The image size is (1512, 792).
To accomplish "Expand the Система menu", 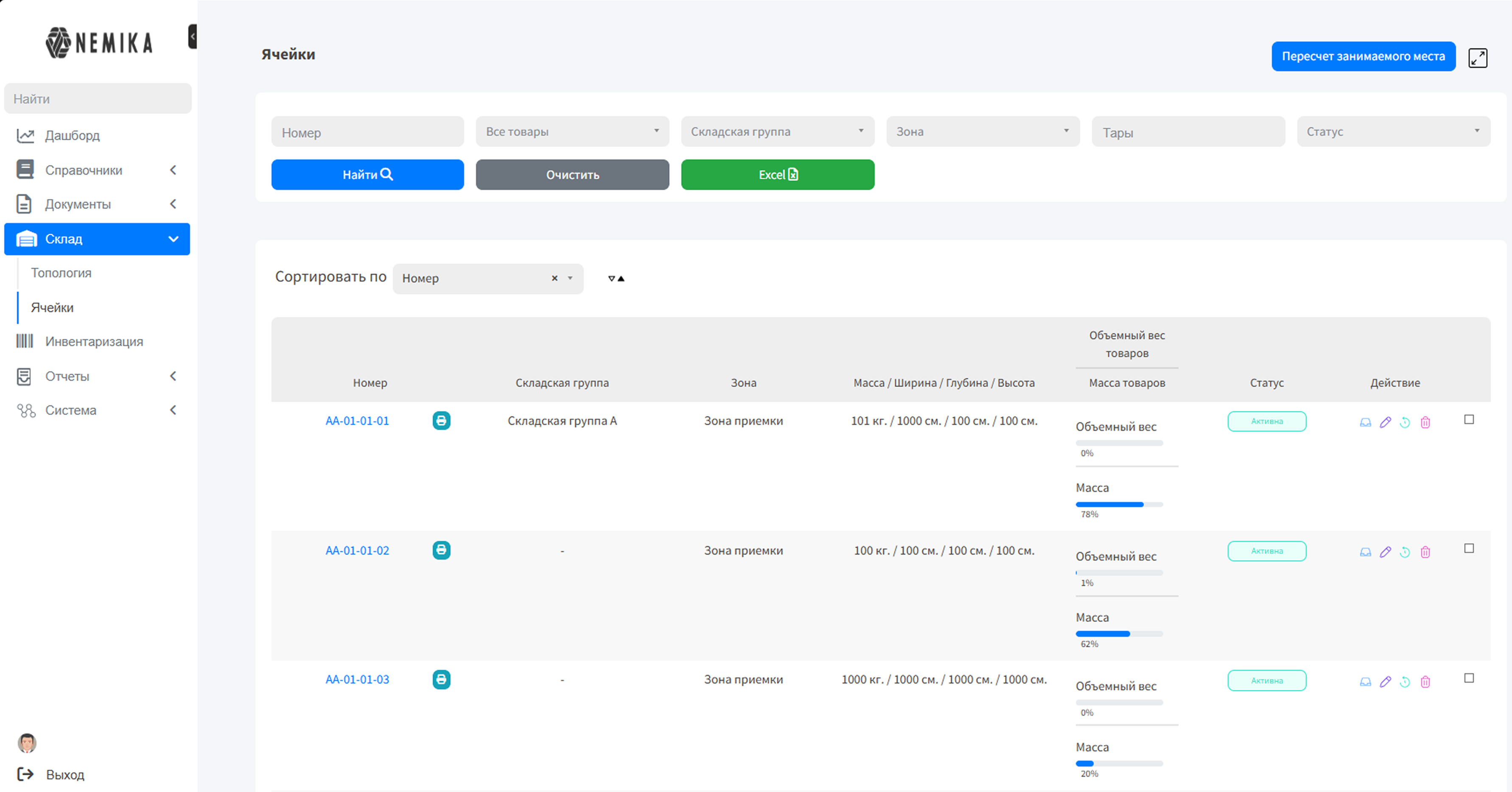I will click(97, 410).
